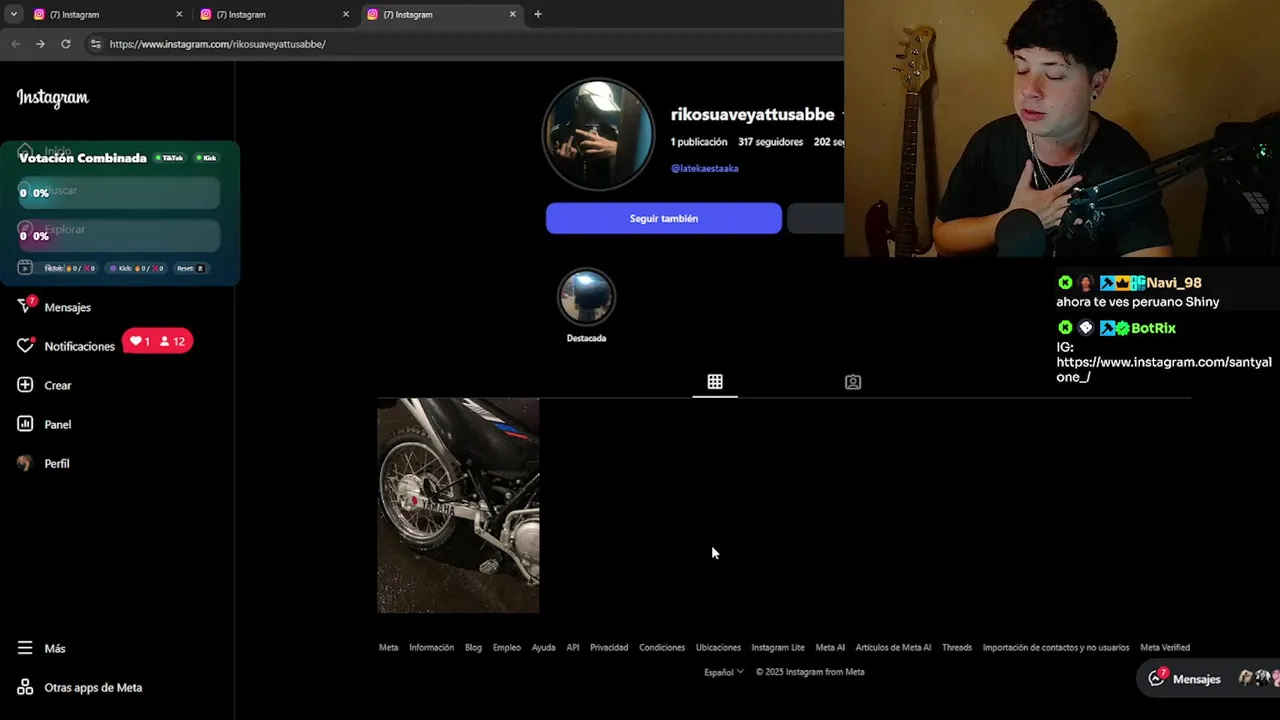Open Importación de contactos y no usuarios
The image size is (1280, 720).
1056,648
